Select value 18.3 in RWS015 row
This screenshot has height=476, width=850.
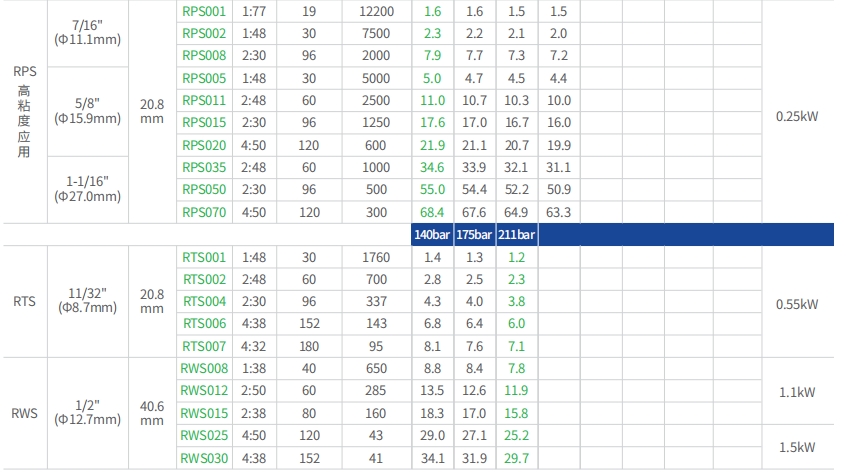tap(432, 414)
